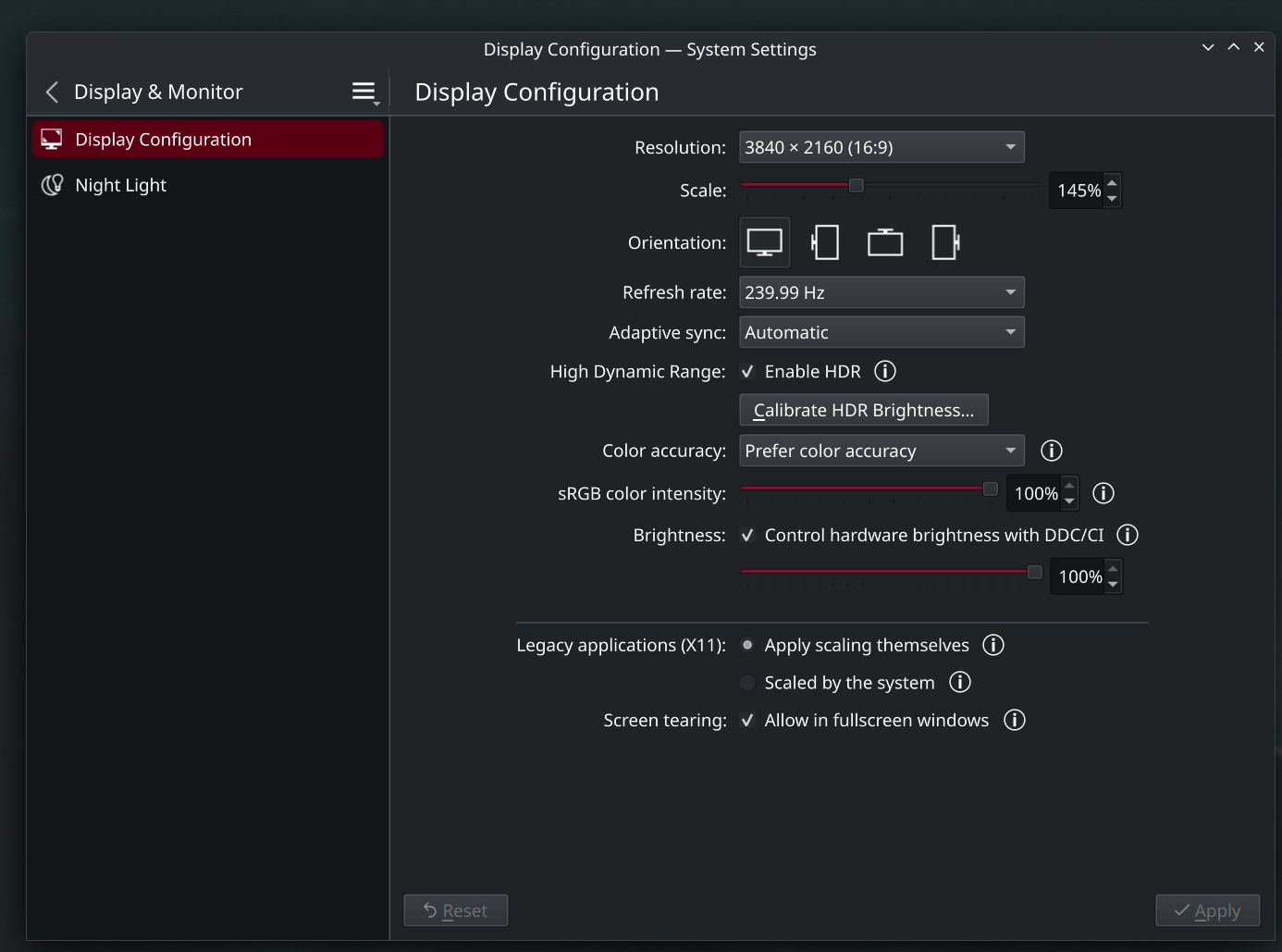Click the Brightness 100% value field
Viewport: 1282px width, 952px height.
click(1079, 576)
